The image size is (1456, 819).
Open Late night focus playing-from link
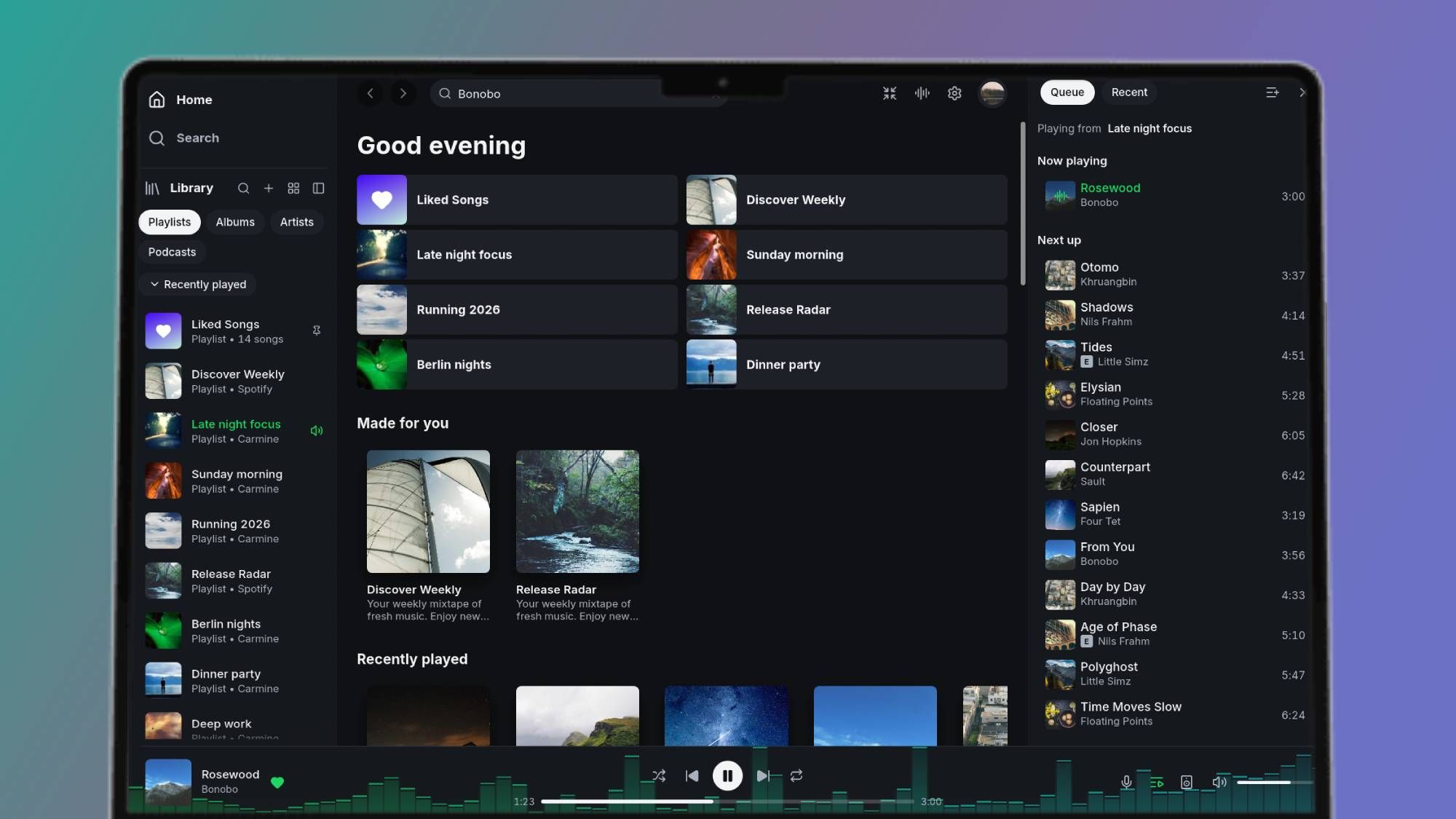pyautogui.click(x=1150, y=129)
